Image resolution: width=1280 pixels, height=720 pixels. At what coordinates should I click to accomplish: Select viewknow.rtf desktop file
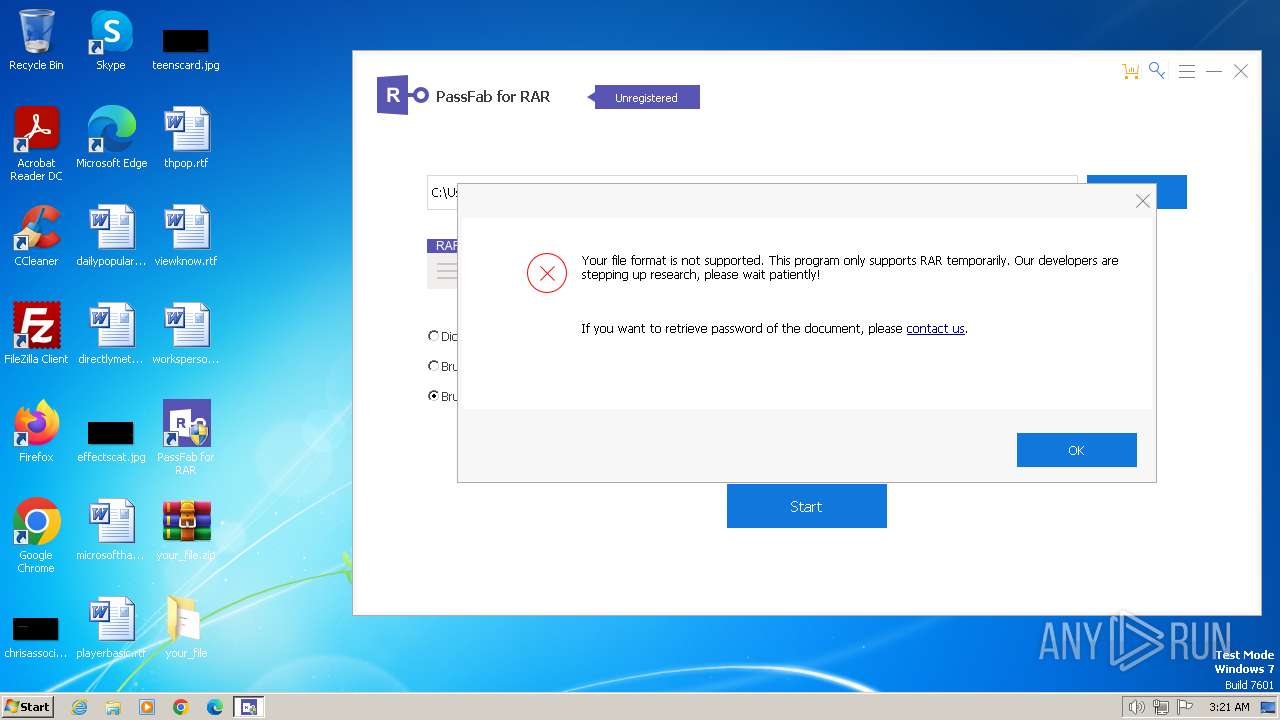coord(186,236)
